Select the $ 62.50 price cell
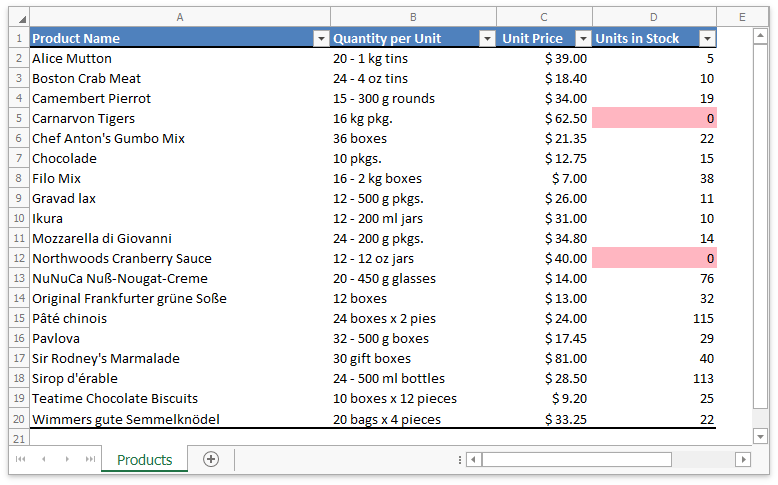The width and height of the screenshot is (778, 485). click(x=544, y=118)
